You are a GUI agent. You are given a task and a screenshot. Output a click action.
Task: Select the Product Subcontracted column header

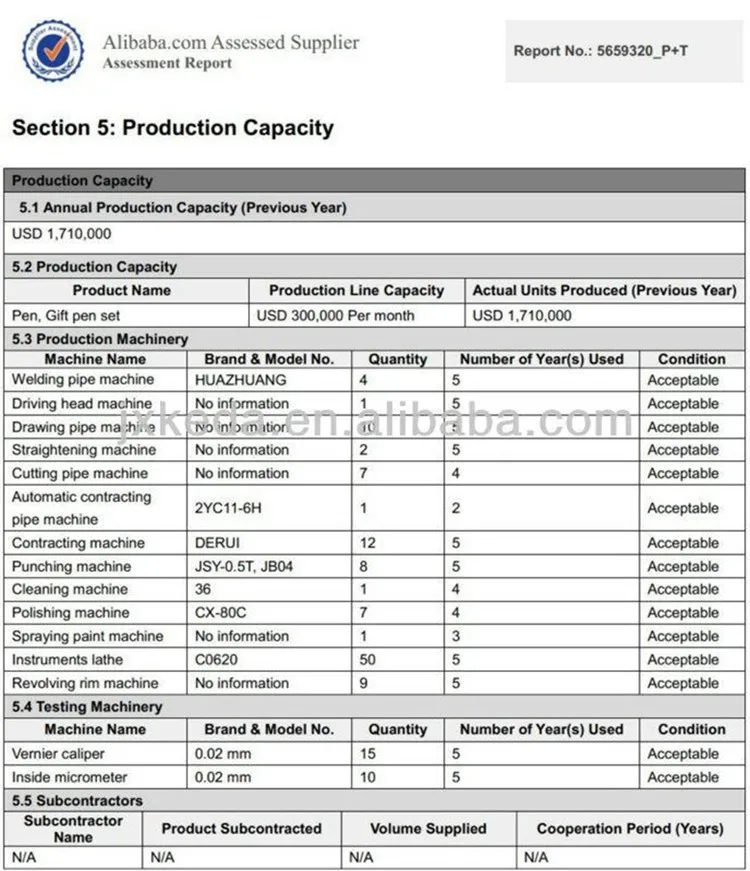[x=242, y=828]
